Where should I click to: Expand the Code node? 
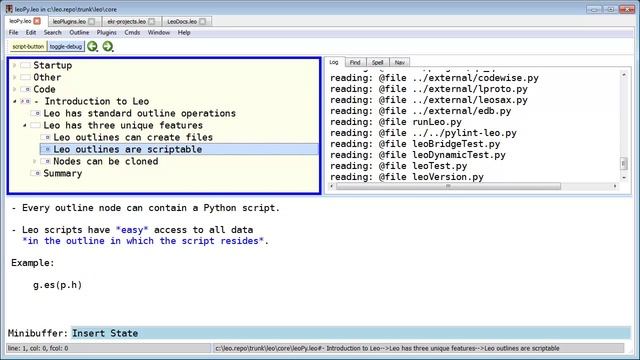[15, 89]
